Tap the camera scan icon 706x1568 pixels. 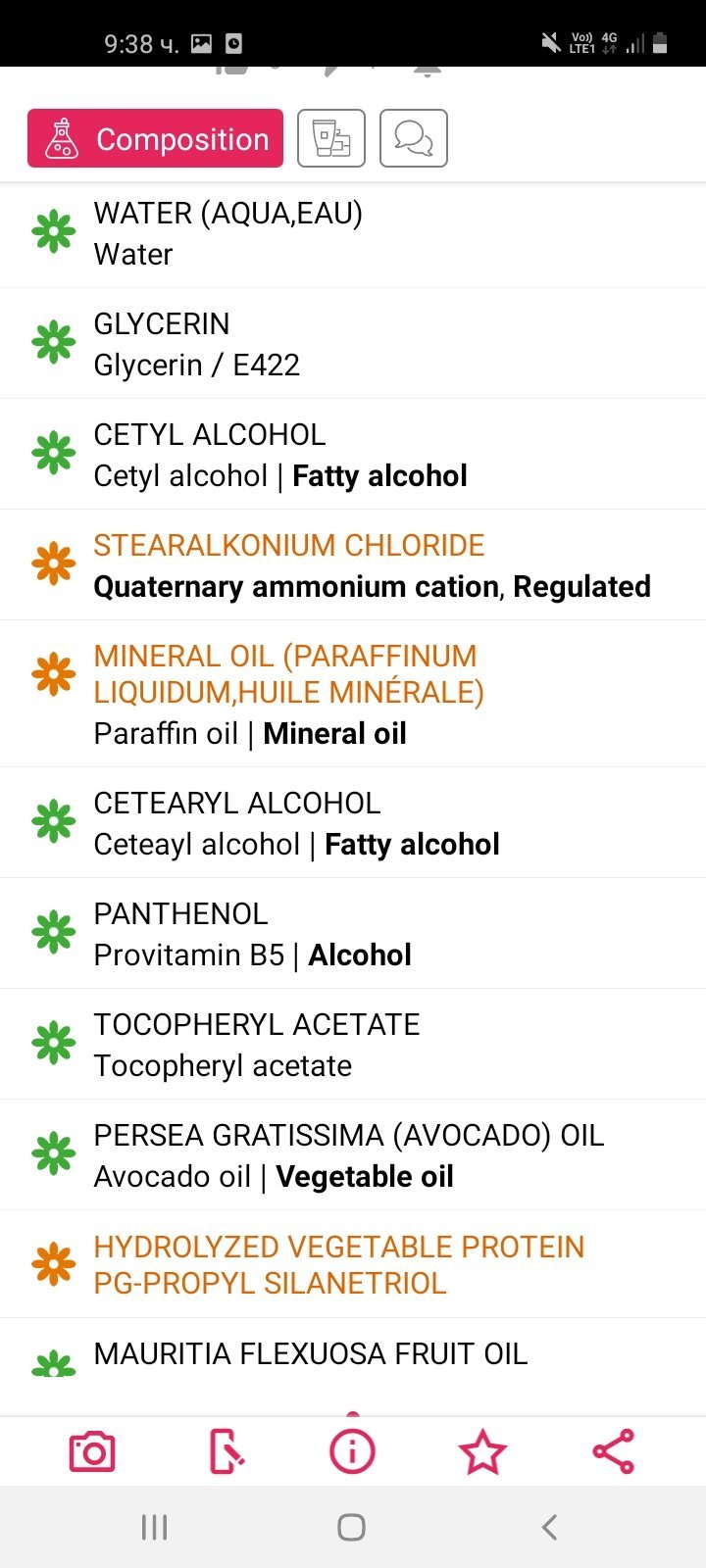(x=92, y=1451)
